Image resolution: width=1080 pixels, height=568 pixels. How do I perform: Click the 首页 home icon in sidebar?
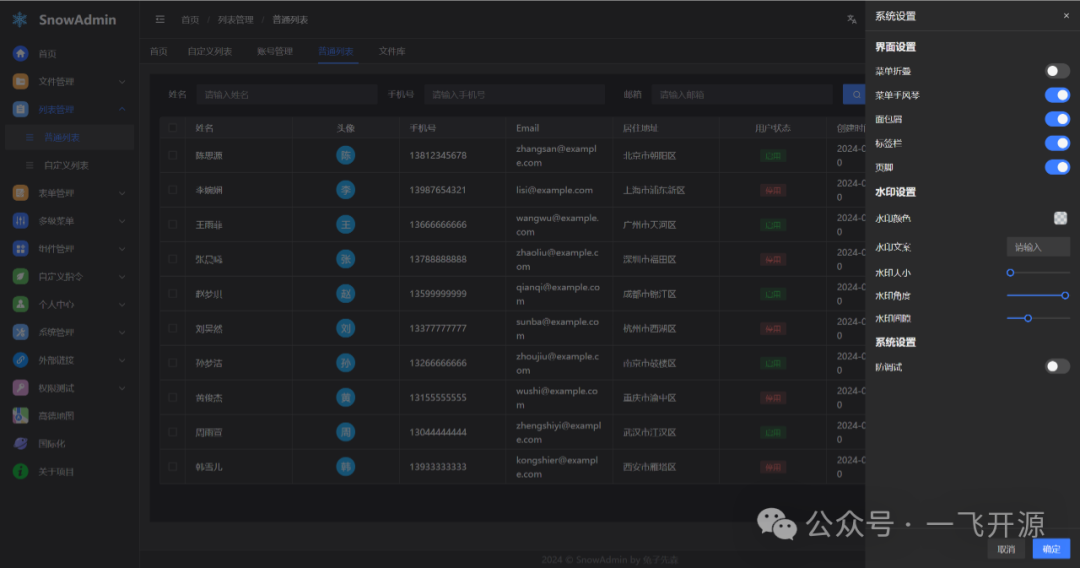tap(20, 54)
